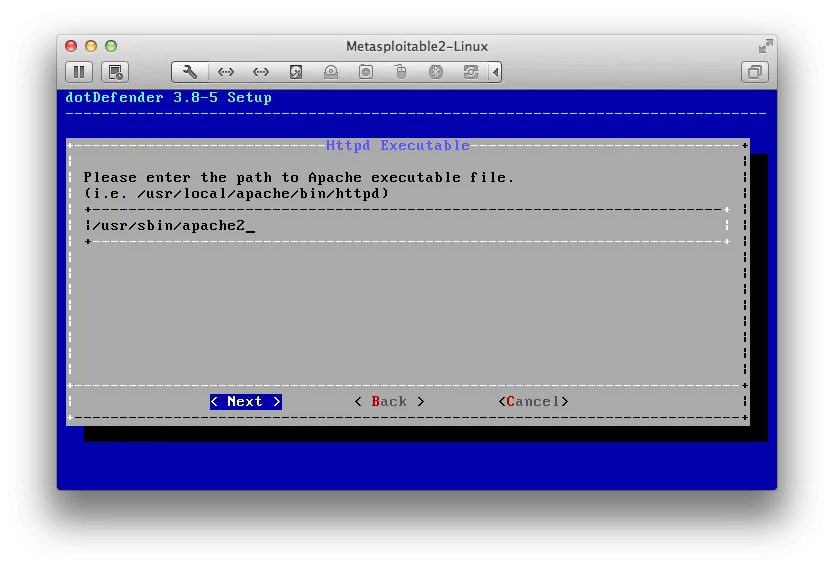Image resolution: width=834 pixels, height=569 pixels.
Task: Open the wrench settings icon
Action: [x=190, y=72]
